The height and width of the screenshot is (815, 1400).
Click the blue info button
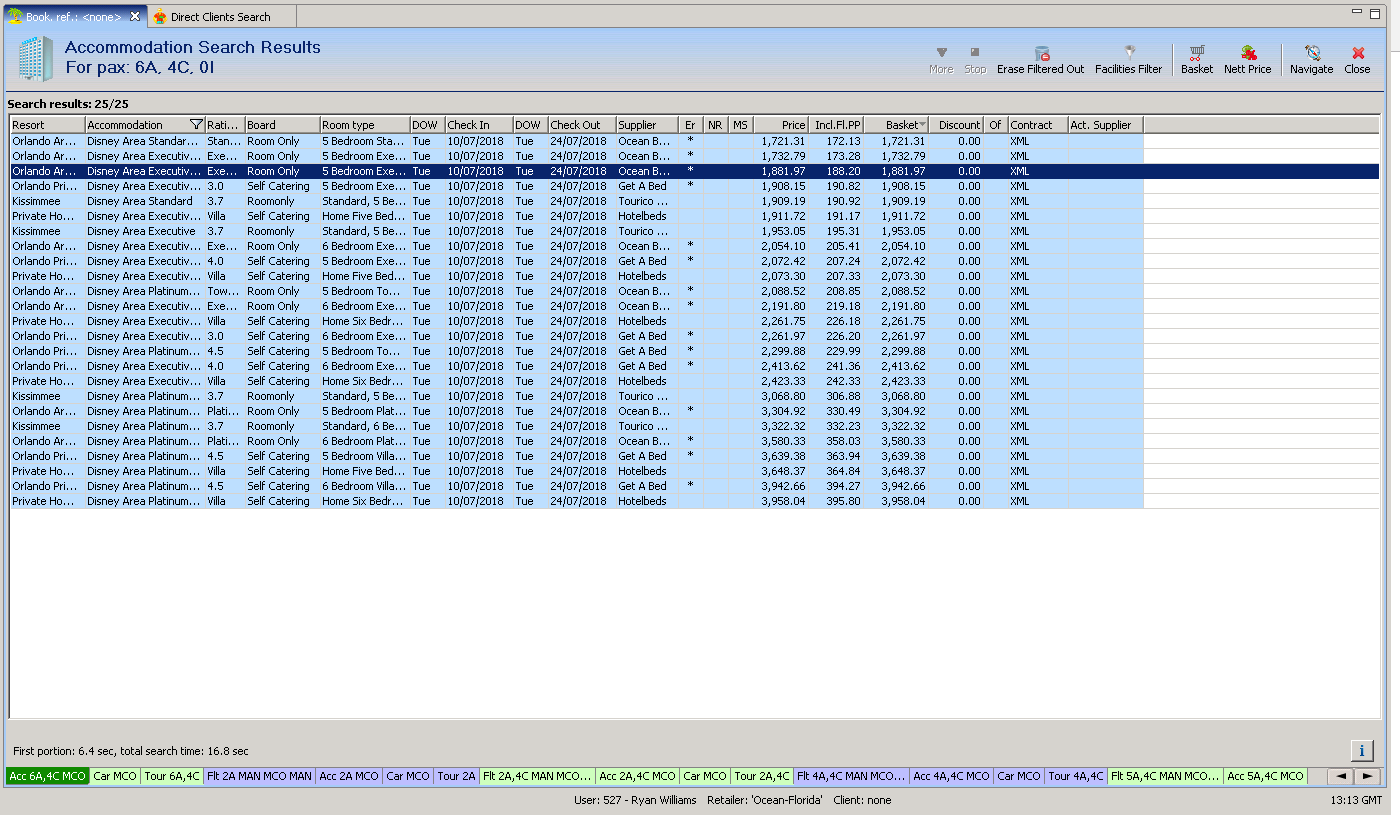(1361, 750)
